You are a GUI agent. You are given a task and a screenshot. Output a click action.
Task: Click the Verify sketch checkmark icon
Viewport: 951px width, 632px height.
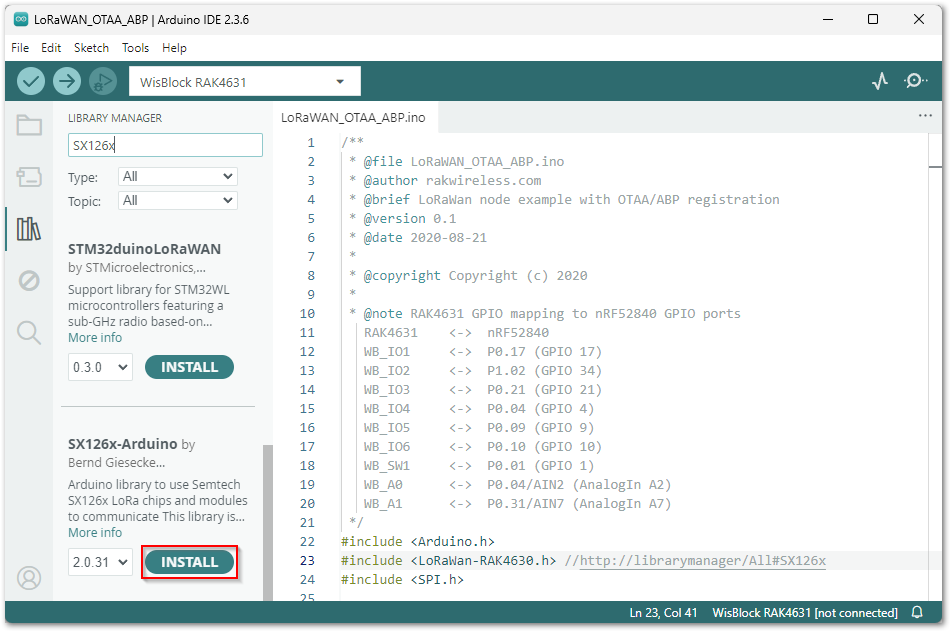pyautogui.click(x=31, y=81)
